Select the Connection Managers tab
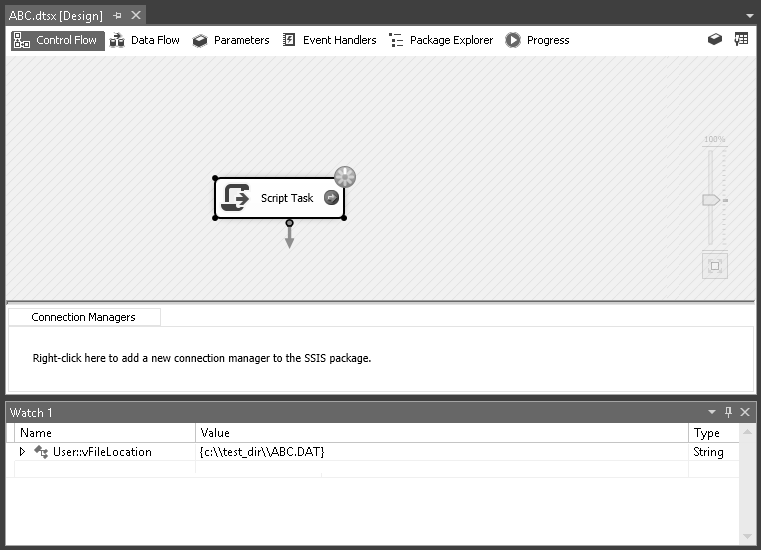 (83, 317)
